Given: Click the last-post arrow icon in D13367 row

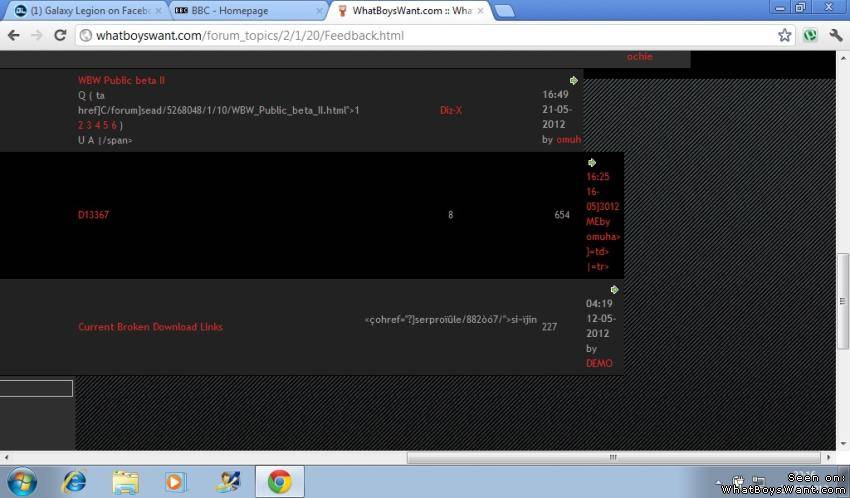Looking at the screenshot, I should (x=592, y=162).
